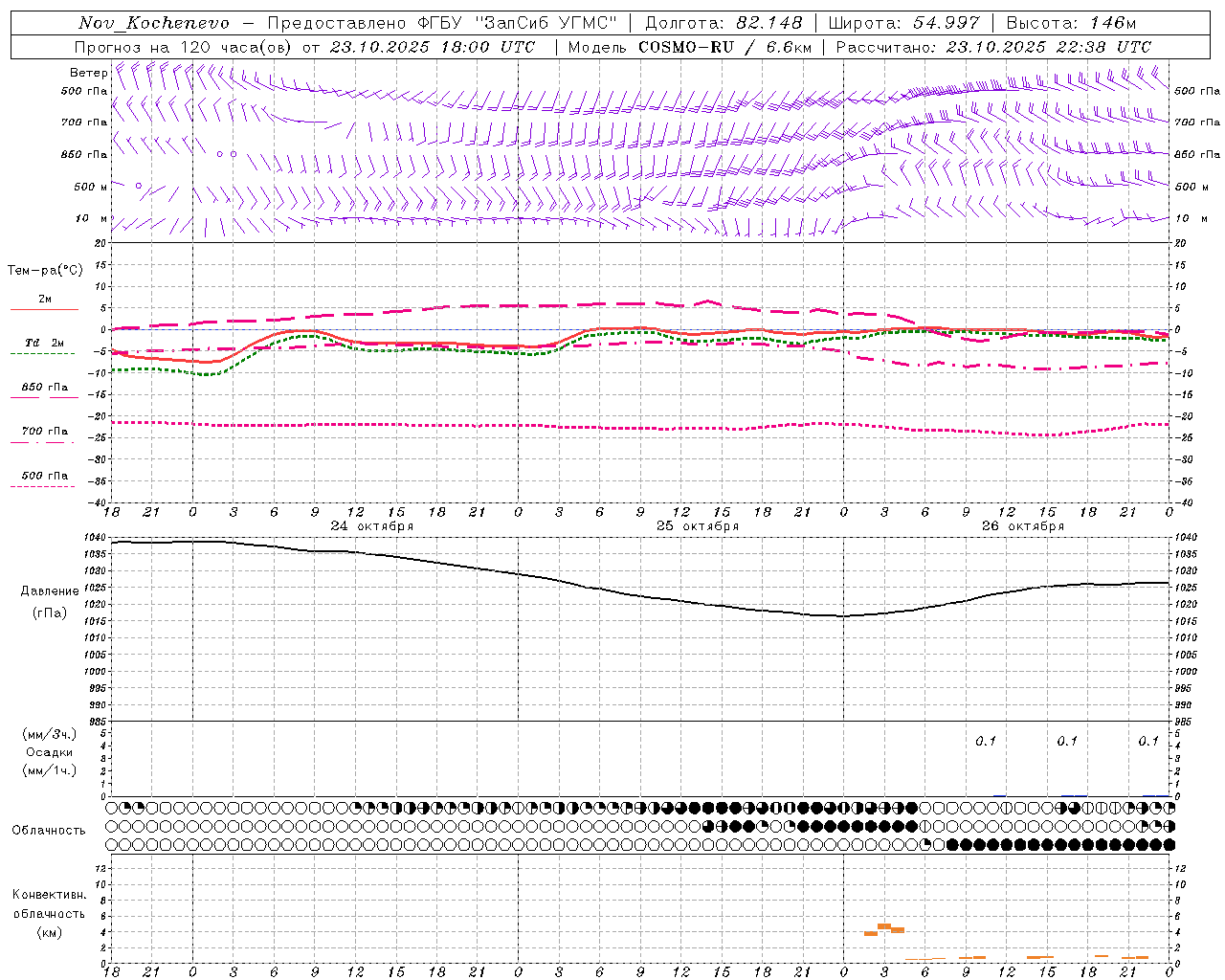Click the tallest orange convective cloud bar
Image resolution: width=1225 pixels, height=980 pixels.
tap(884, 926)
